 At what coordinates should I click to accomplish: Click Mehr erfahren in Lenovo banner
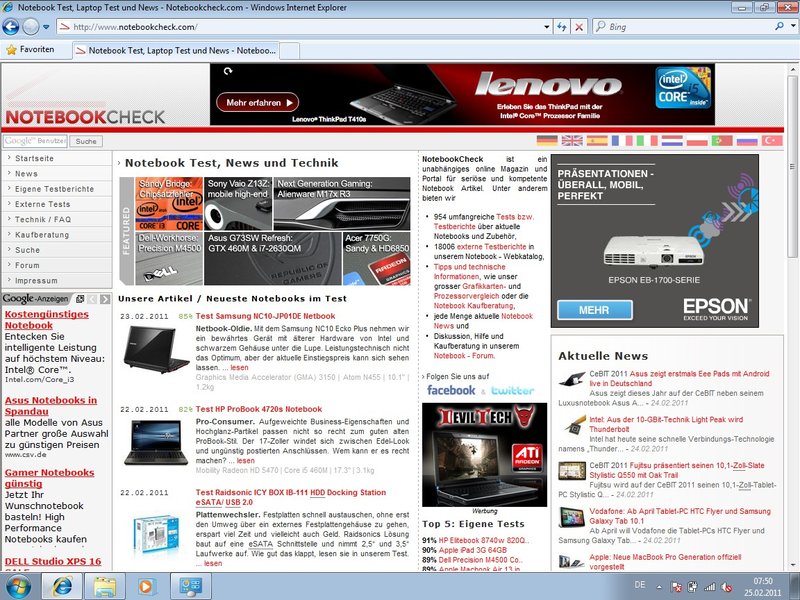258,103
